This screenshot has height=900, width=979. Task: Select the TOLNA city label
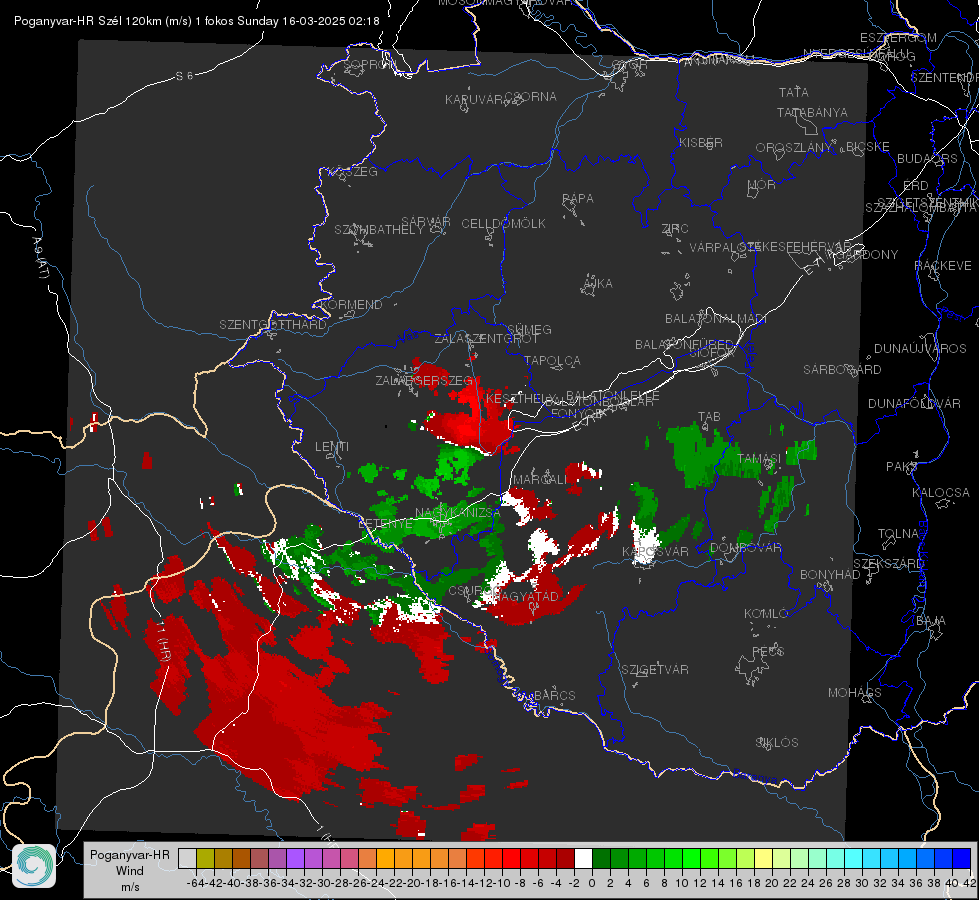coord(898,534)
